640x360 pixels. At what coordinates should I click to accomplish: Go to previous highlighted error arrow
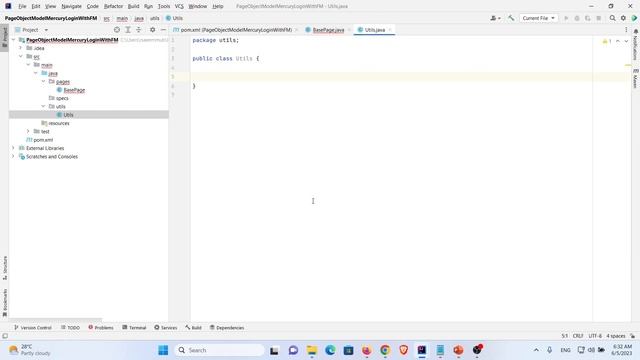[x=618, y=41]
